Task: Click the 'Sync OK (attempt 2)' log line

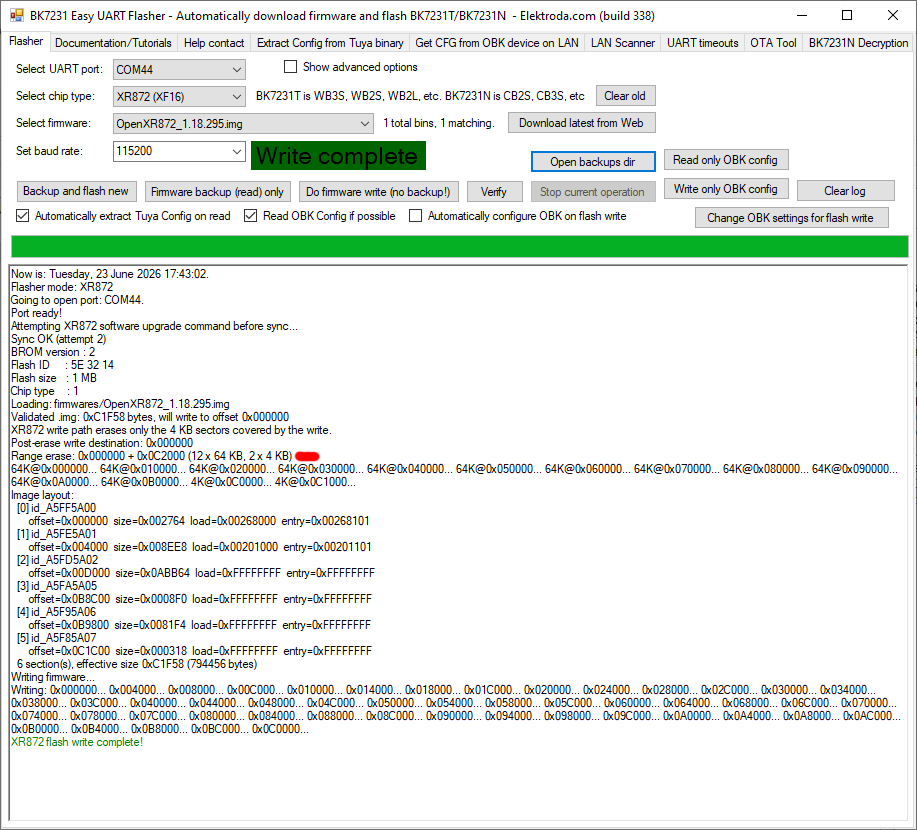Action: (x=58, y=339)
